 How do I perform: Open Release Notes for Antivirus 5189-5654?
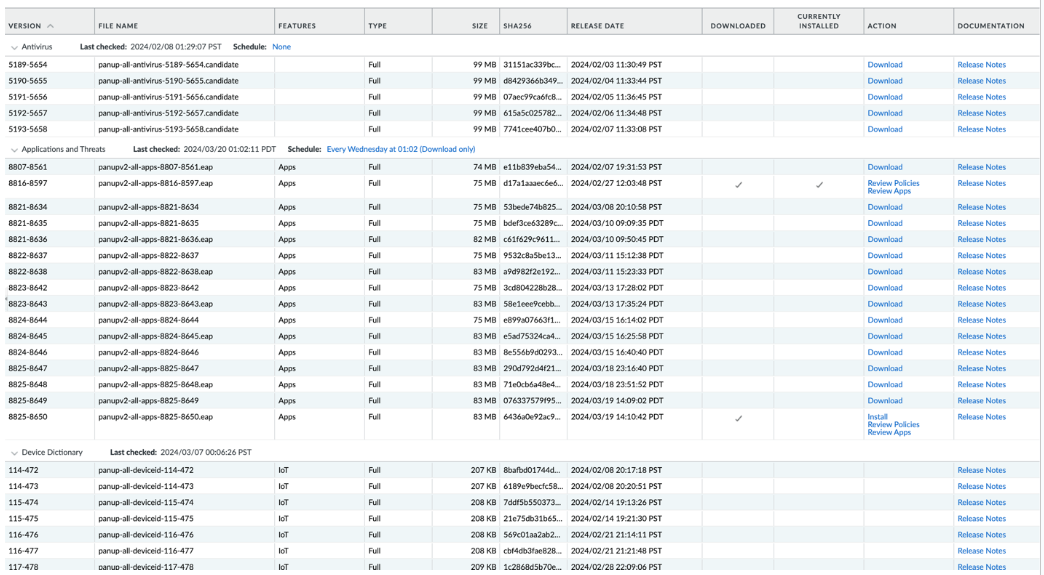[981, 65]
